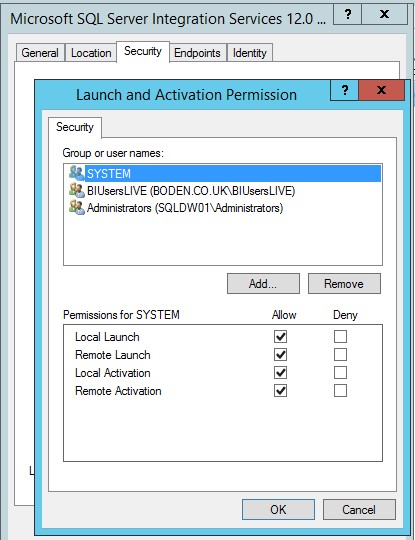Image resolution: width=415 pixels, height=540 pixels.
Task: Click the SYSTEM group icon
Action: pyautogui.click(x=76, y=173)
